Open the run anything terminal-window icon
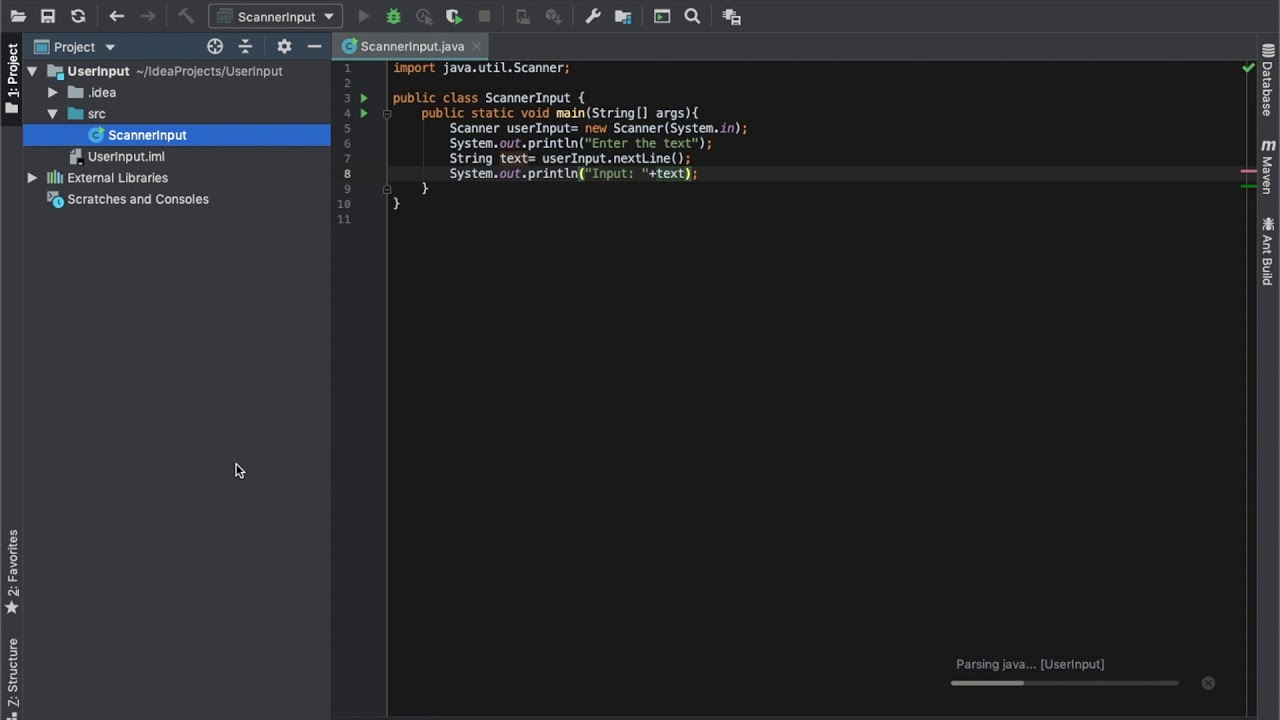The image size is (1280, 720). (x=662, y=16)
